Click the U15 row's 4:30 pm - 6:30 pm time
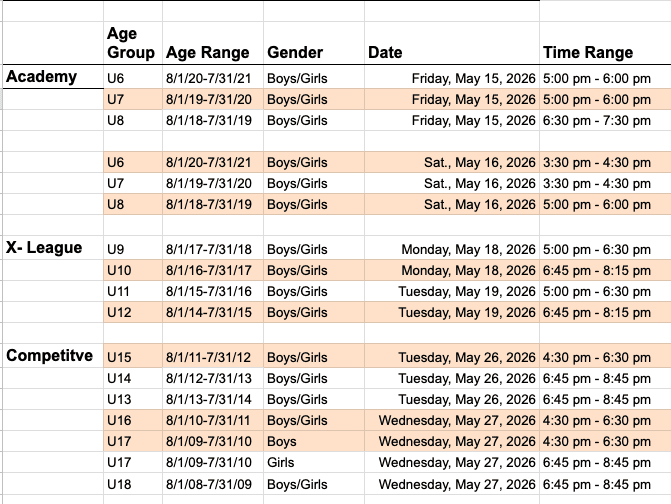 pos(597,357)
